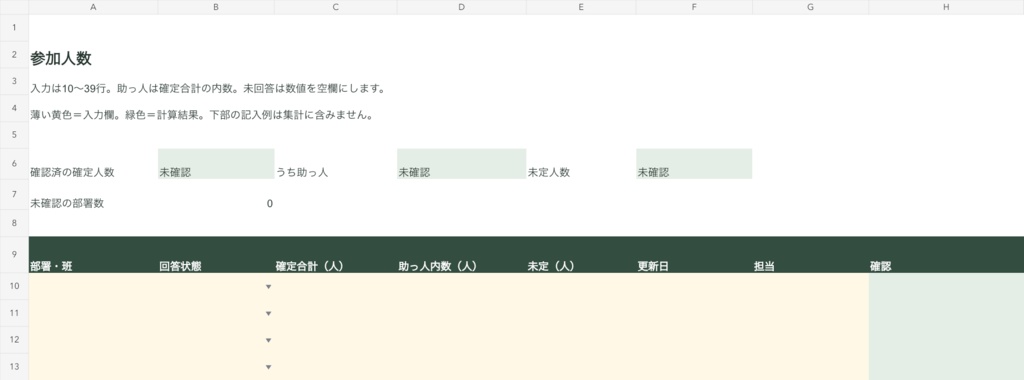Select row 11 header

pos(14,313)
